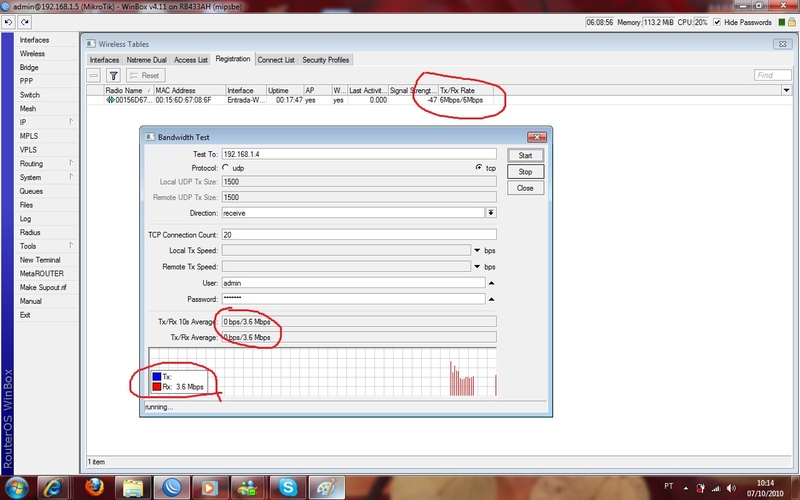Sort by the Tx/Rx Rate column header
Screen dimensions: 800x500
coord(466,90)
